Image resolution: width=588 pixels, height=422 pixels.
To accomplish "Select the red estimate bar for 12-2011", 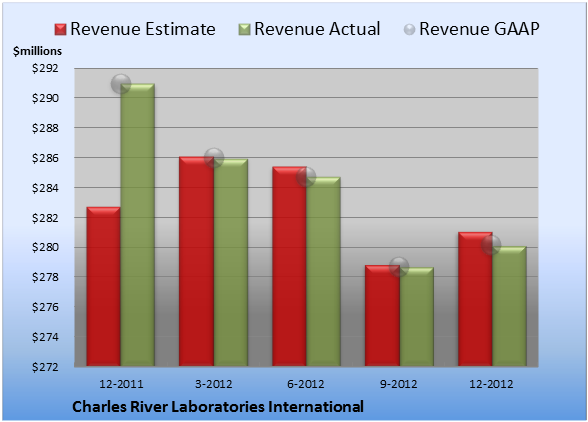I will tap(104, 287).
